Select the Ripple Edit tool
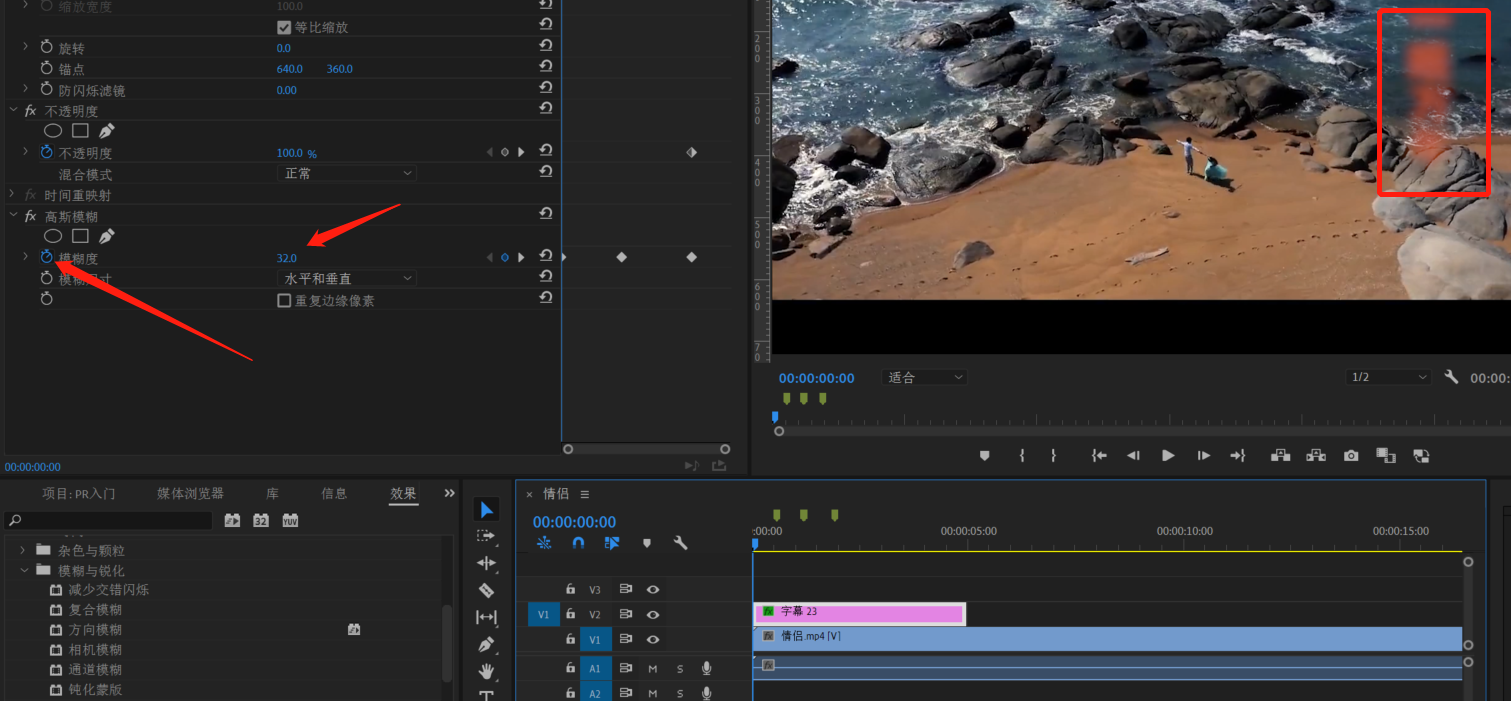This screenshot has height=701, width=1511. point(486,563)
